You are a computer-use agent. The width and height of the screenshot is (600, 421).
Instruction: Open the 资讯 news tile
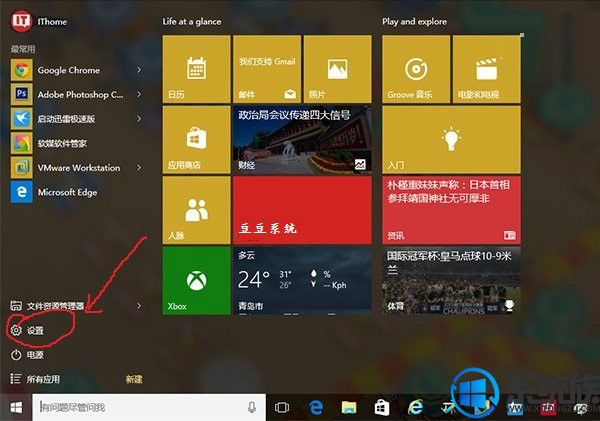[452, 210]
